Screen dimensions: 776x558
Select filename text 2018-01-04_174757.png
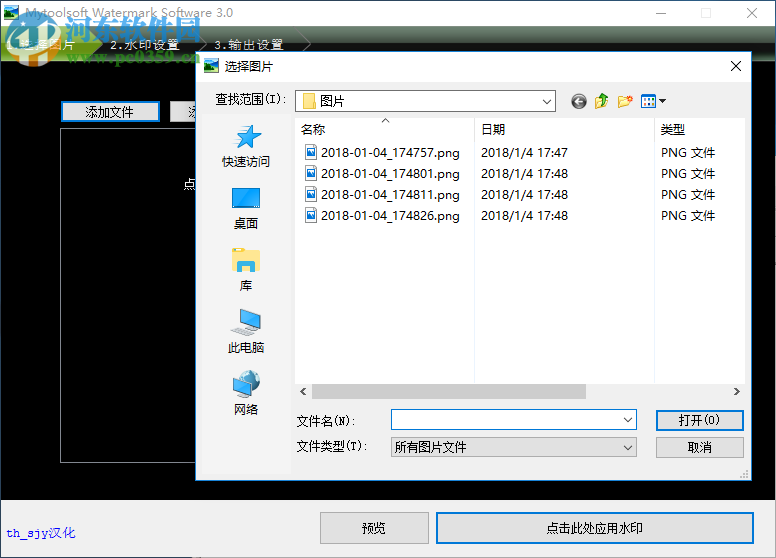[390, 153]
